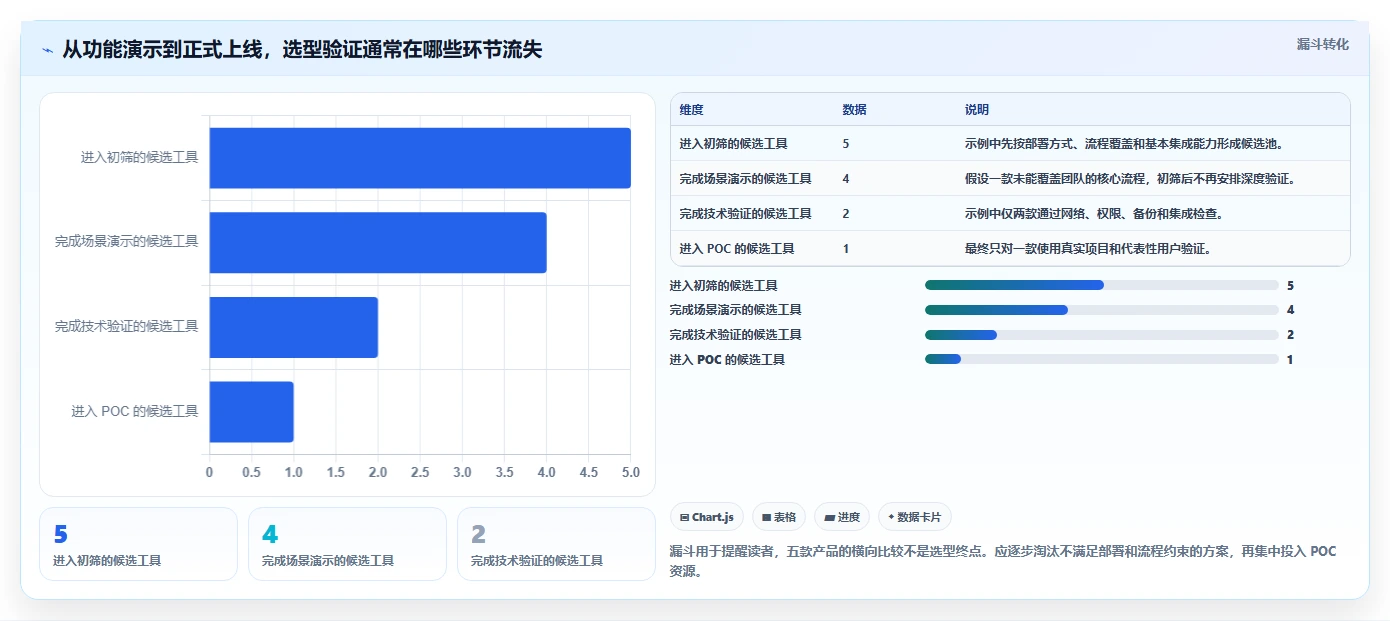
Task: Select the 数据卡片 chip
Action: tap(915, 517)
